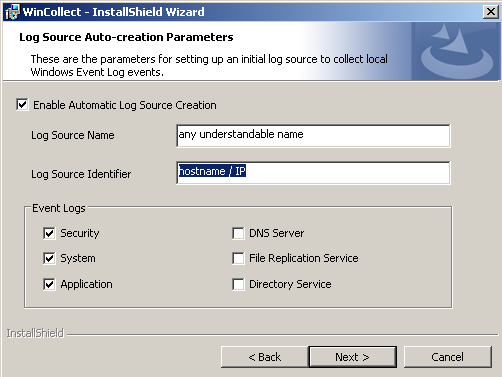Close the InstallShield Wizard window

491,12
